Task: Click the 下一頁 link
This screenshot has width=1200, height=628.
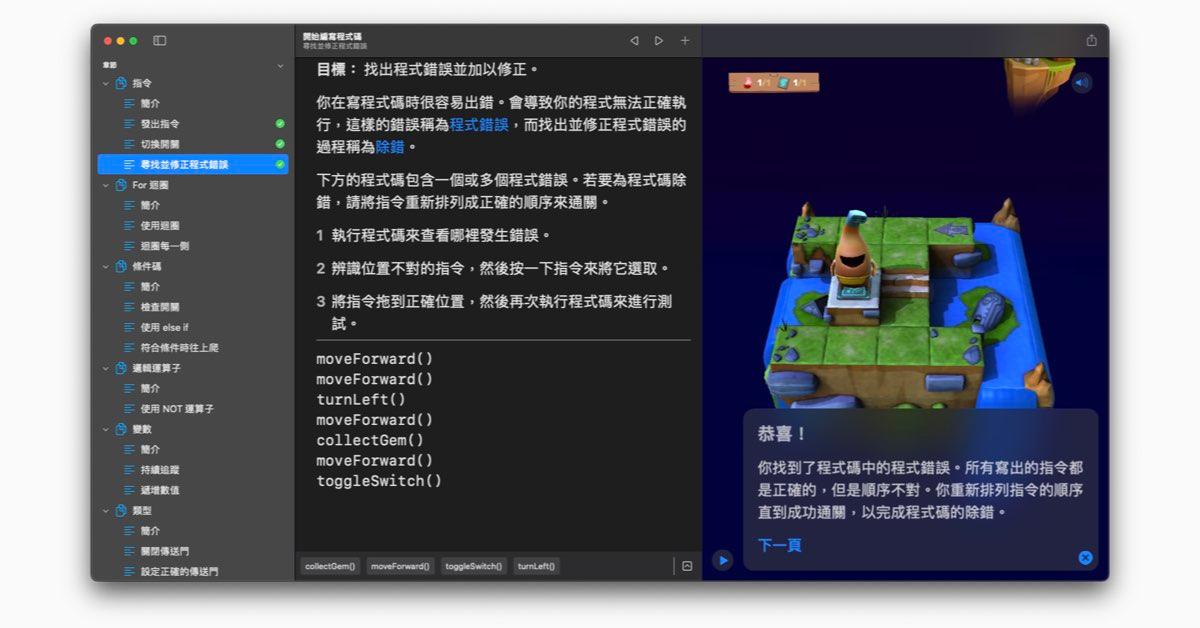Action: coord(779,545)
